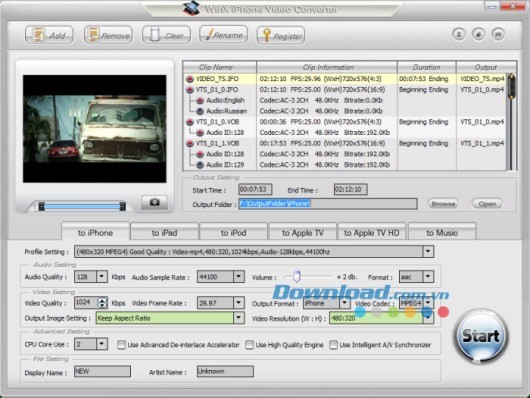Switch to the to iPad tab
The height and width of the screenshot is (398, 530).
coord(164,233)
